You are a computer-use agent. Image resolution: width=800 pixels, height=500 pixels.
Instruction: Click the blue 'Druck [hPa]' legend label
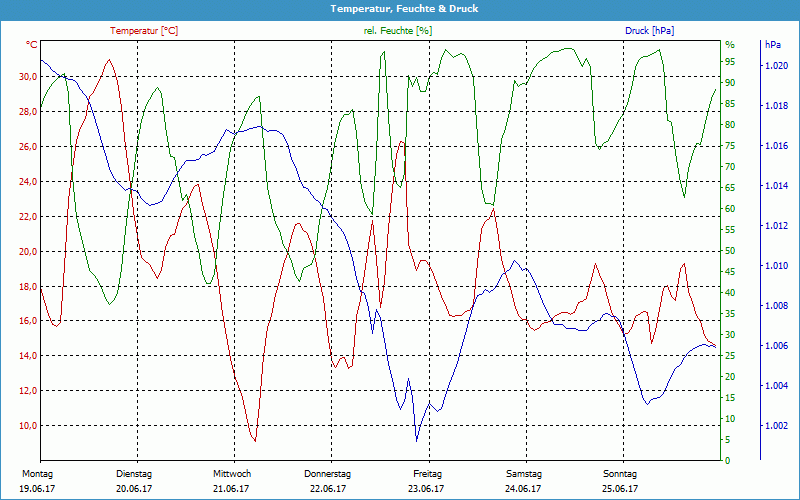coord(649,31)
